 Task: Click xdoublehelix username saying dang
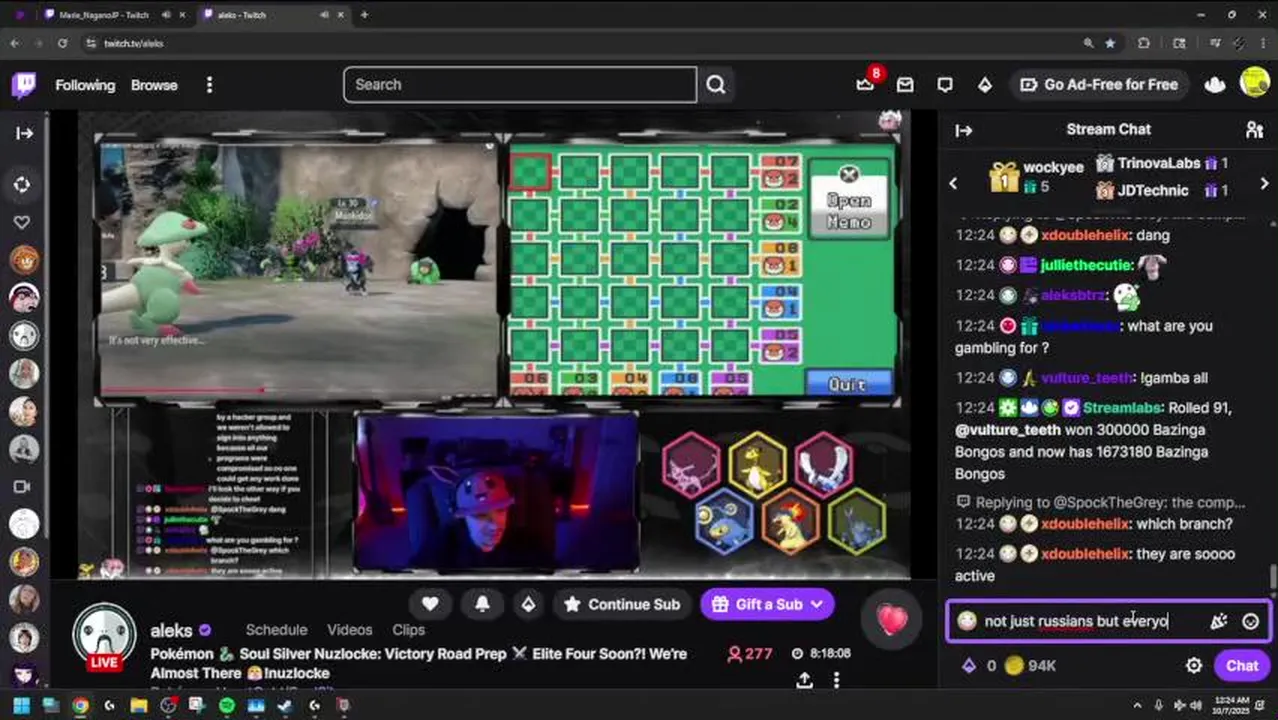click(x=1085, y=235)
